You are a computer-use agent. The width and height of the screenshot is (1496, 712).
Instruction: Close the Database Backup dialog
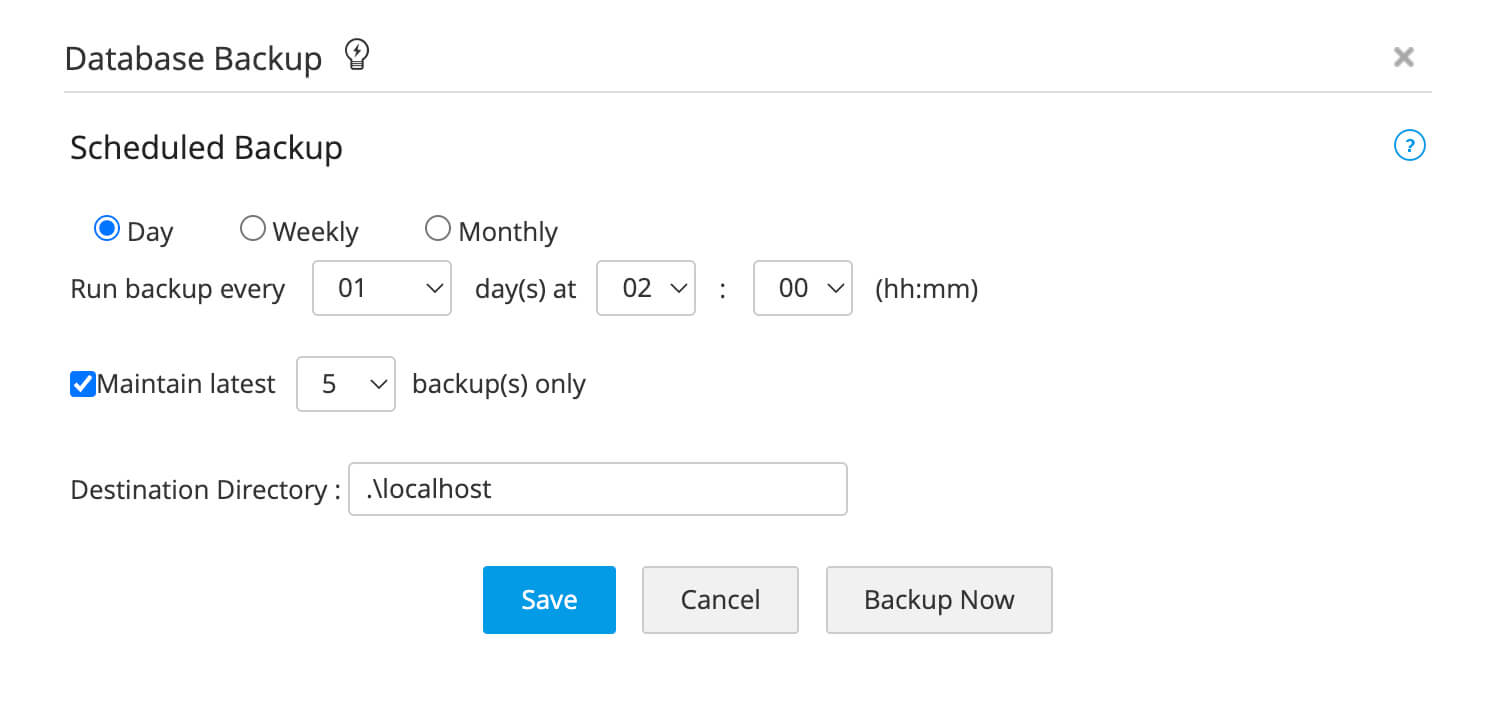click(1403, 57)
